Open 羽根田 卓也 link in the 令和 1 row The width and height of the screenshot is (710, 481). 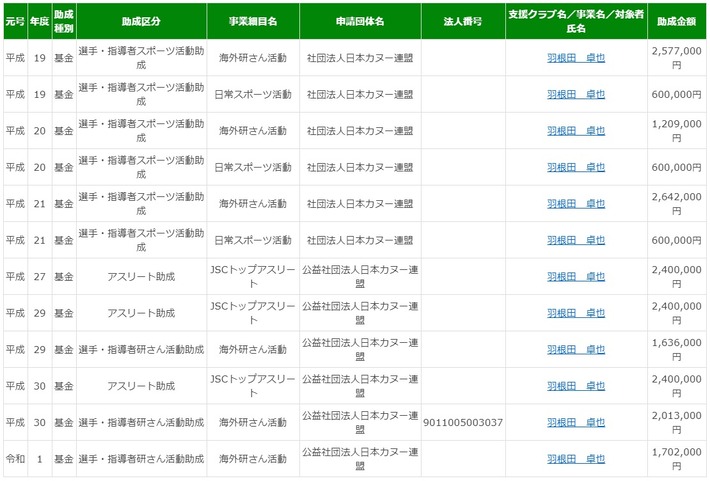[576, 459]
